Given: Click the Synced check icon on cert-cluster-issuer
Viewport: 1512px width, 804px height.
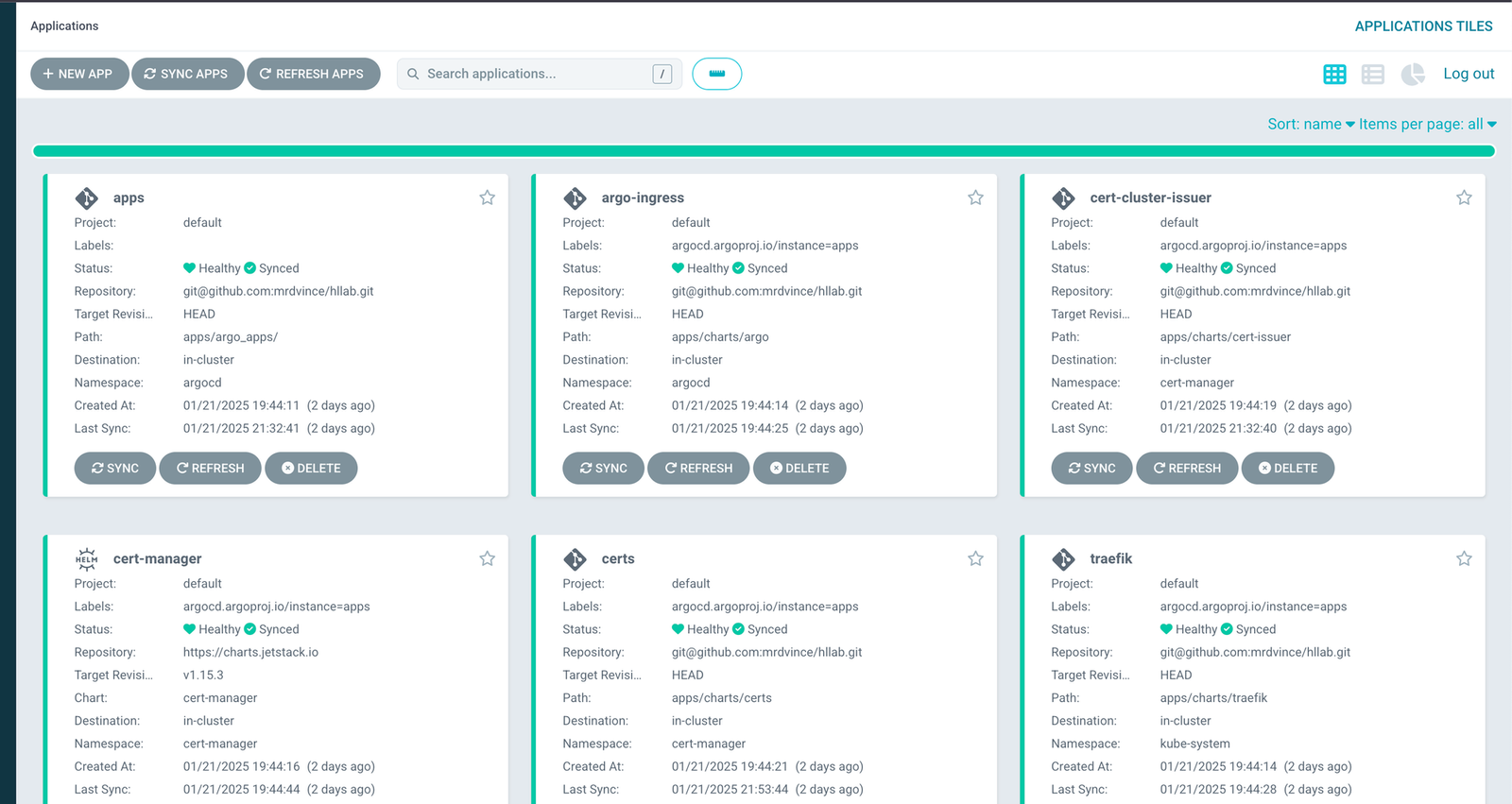Looking at the screenshot, I should click(x=1227, y=268).
